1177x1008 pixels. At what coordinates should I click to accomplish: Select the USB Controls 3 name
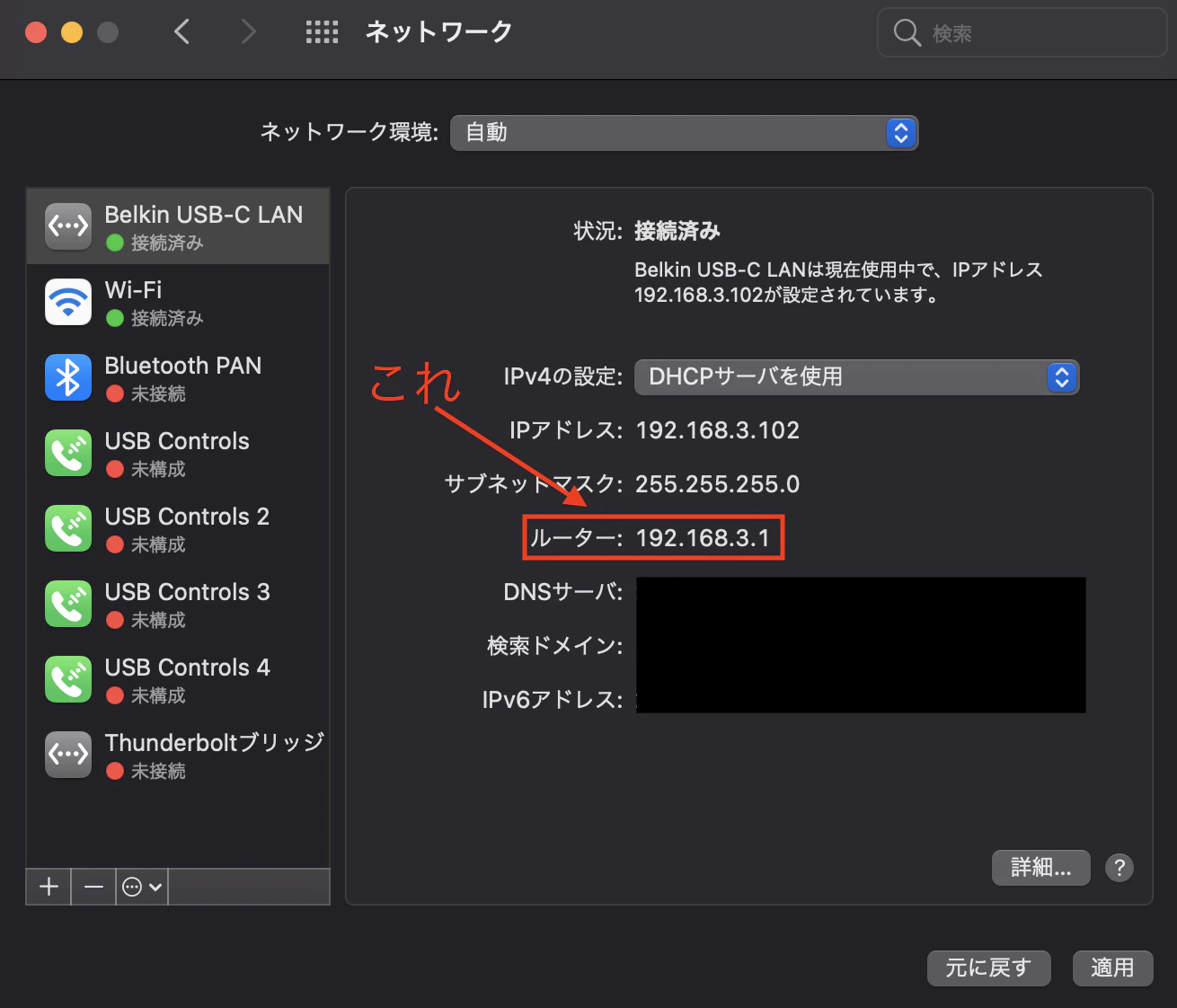(x=187, y=592)
